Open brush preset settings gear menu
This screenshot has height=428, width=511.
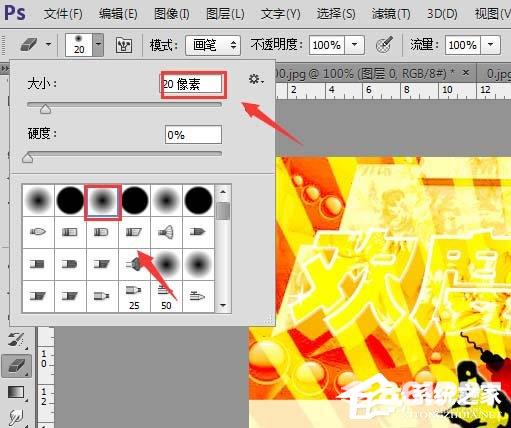click(256, 79)
